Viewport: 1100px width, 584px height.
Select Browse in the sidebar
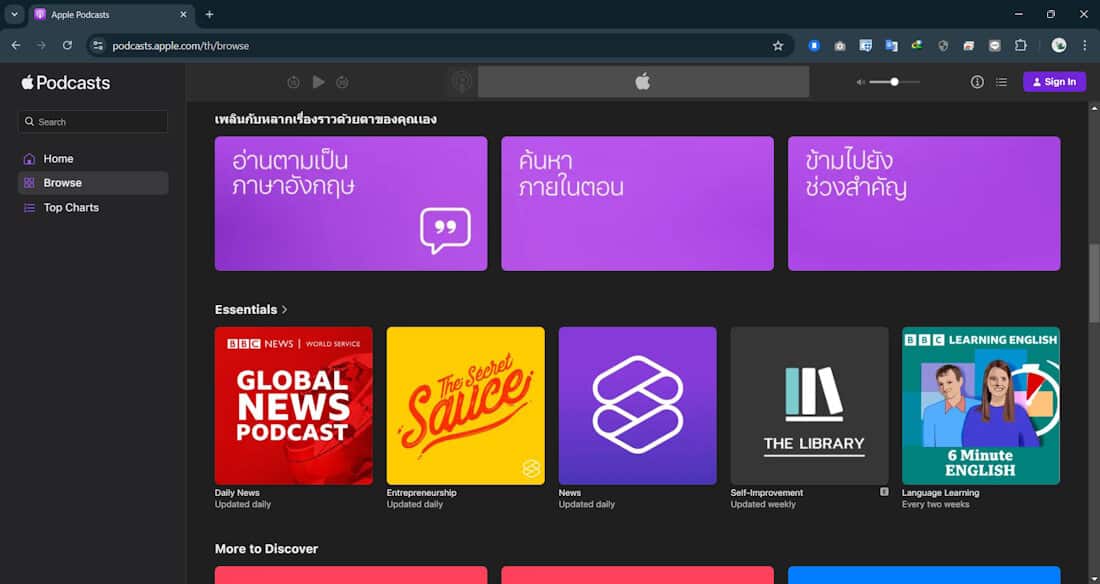coord(62,183)
